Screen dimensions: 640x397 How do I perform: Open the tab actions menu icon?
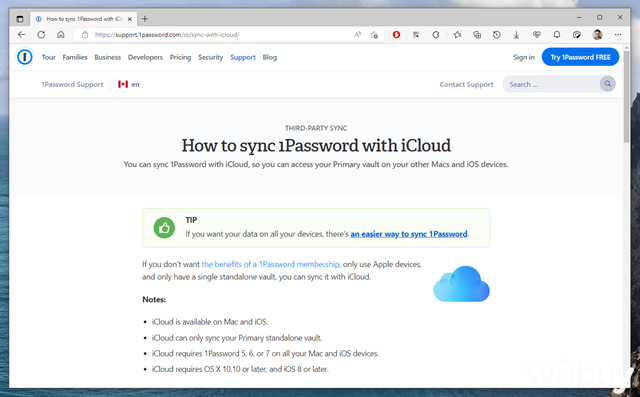20,19
